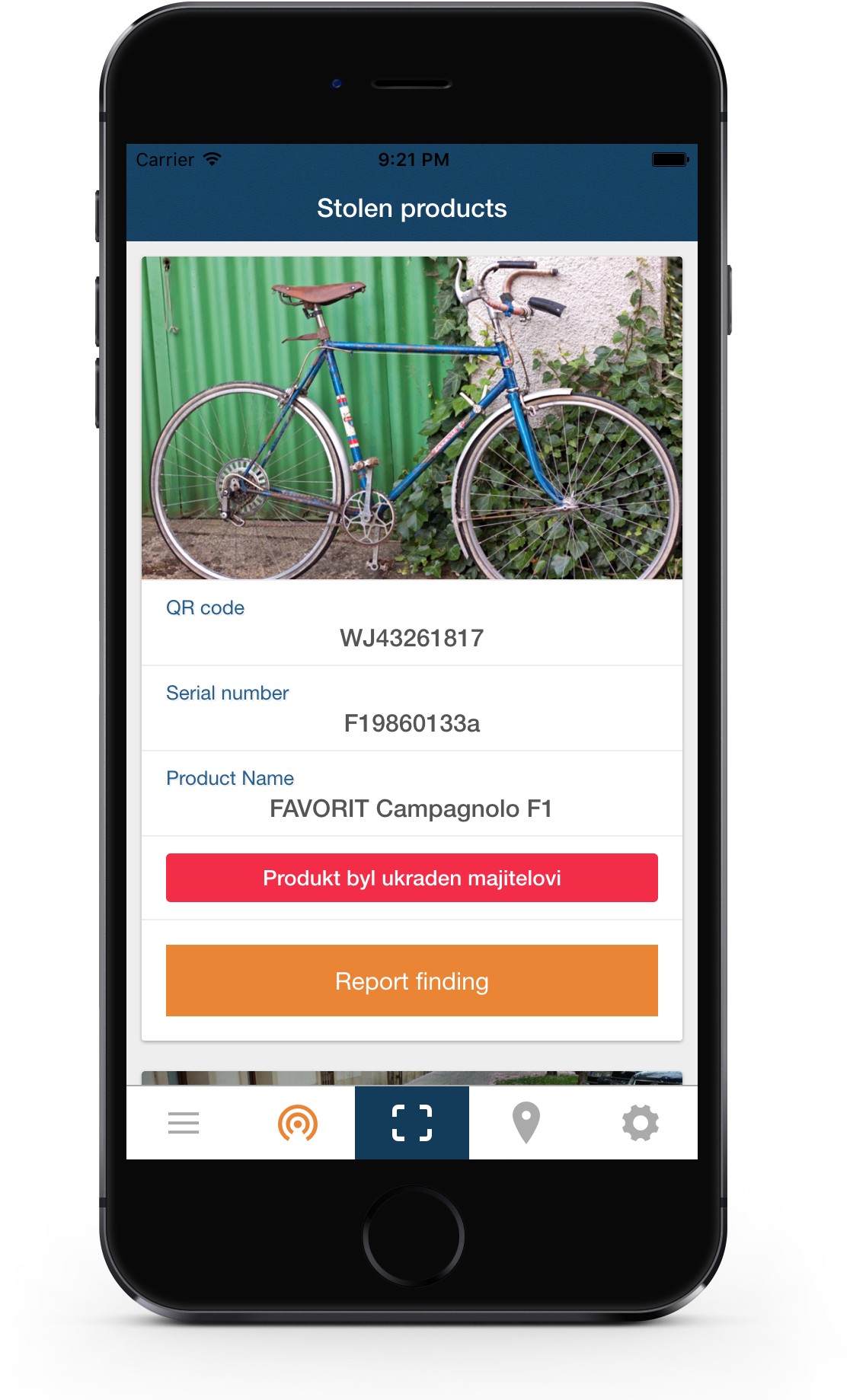850x1400 pixels.
Task: Tap the Carrier text in status bar
Action: click(x=165, y=160)
